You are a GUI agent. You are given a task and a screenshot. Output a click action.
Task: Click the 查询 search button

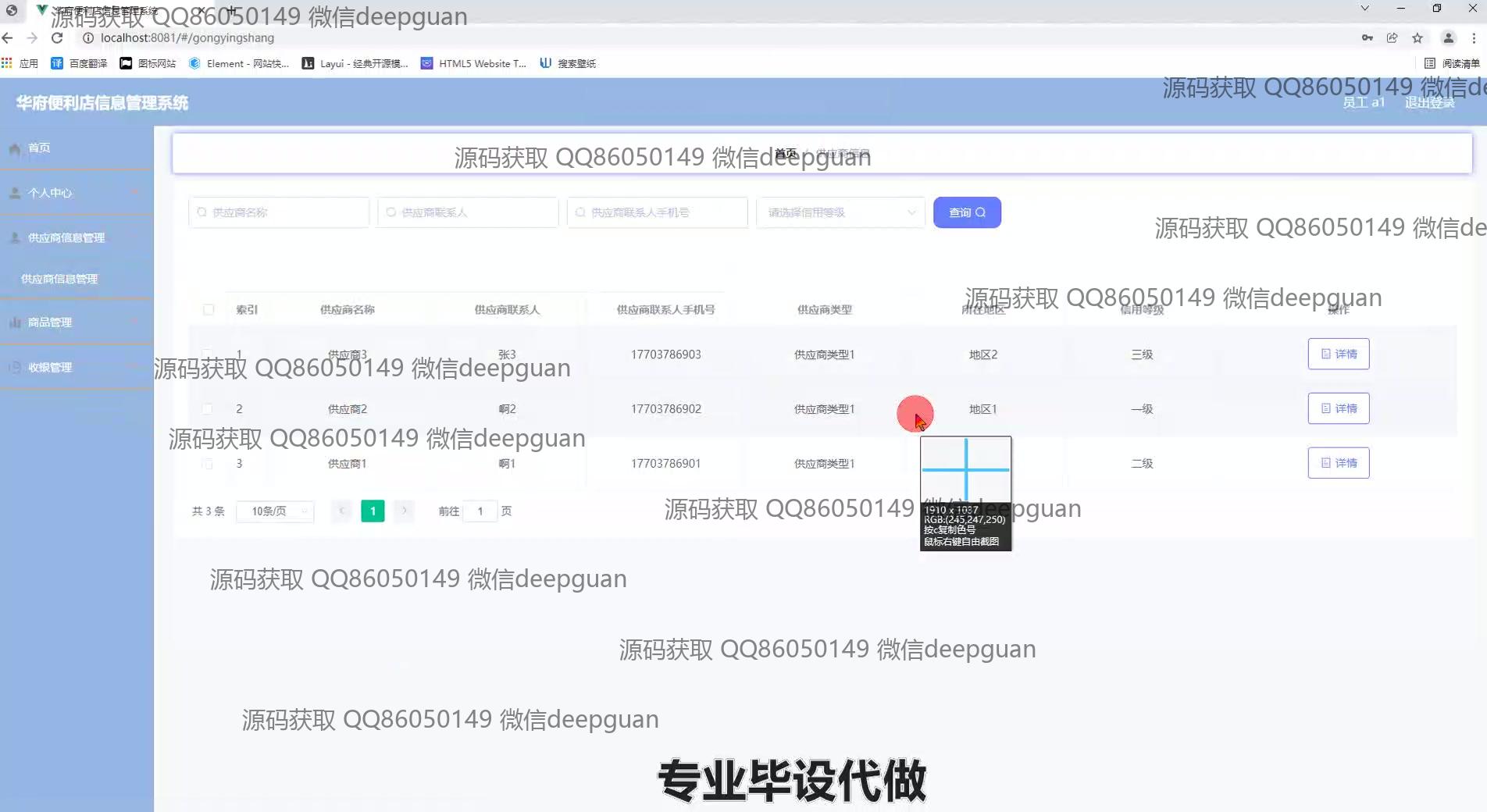pos(967,212)
